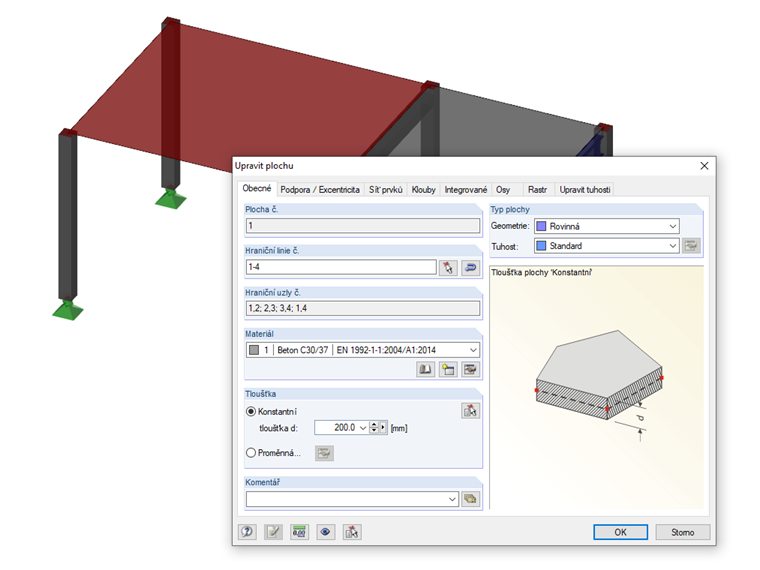Open the tloušťka d value dropdown arrow
Viewport: 760px width, 570px height.
[363, 428]
